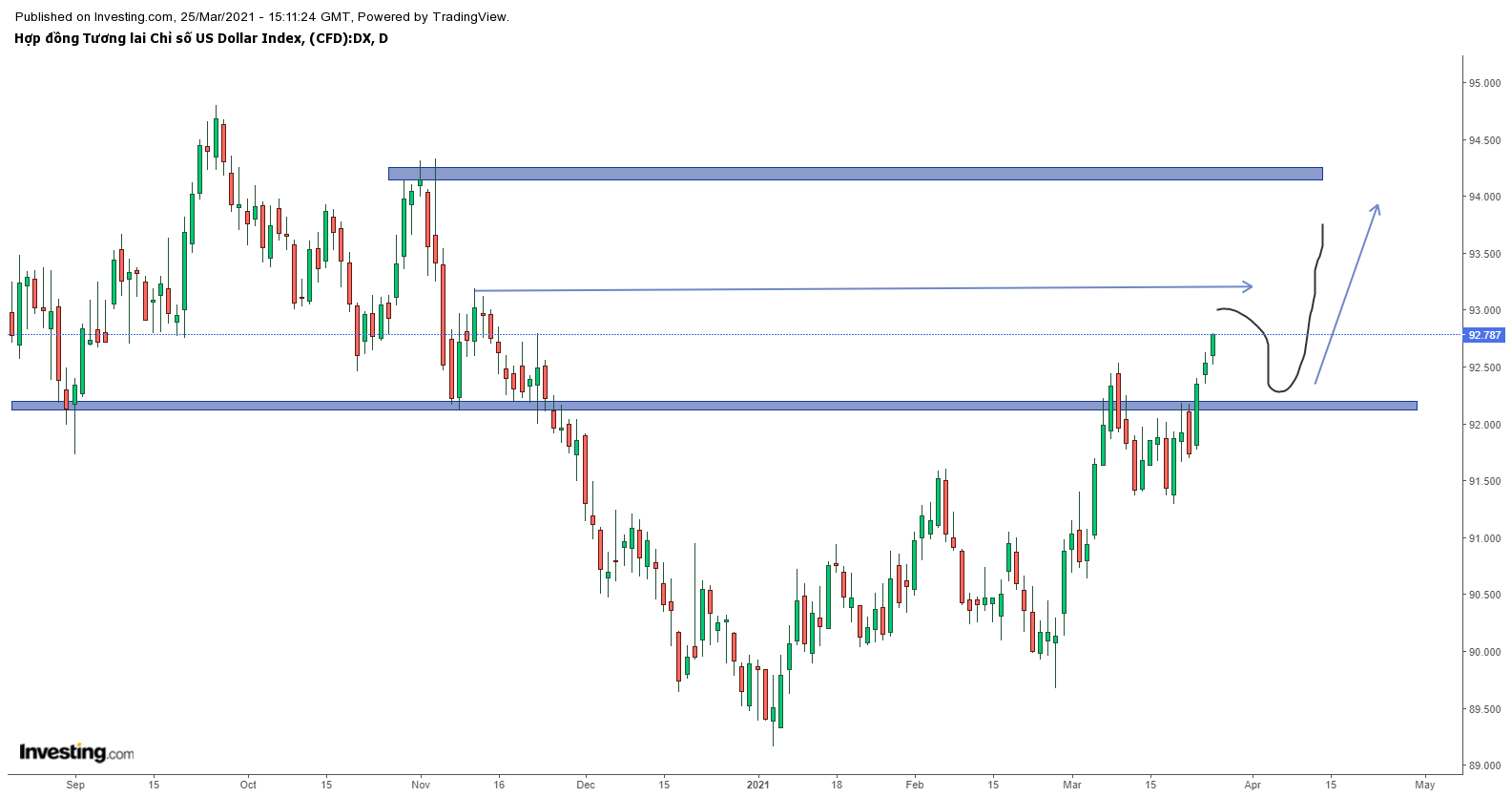This screenshot has width=1512, height=797.
Task: Click the Feb label on time axis
Action: click(915, 785)
